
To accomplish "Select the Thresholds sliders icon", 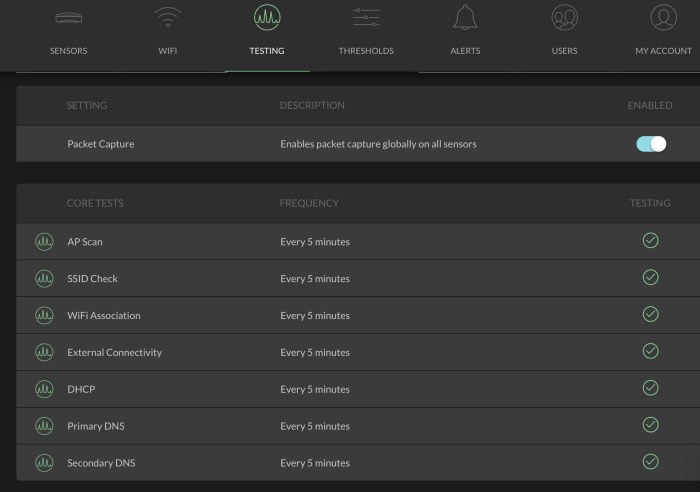I will [366, 18].
